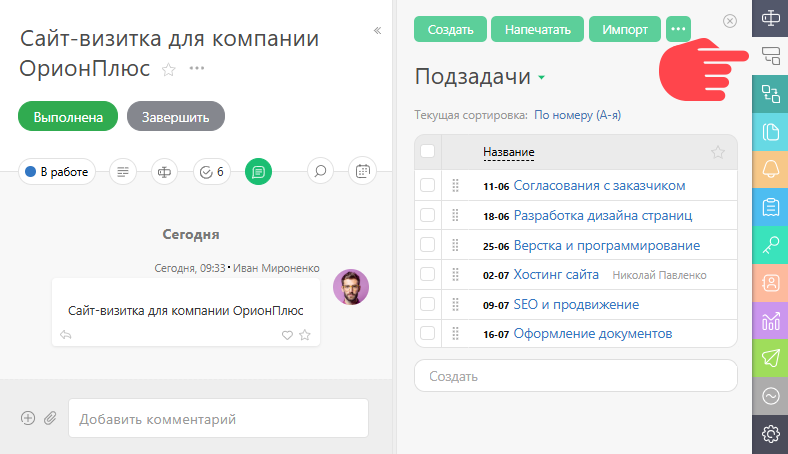Screen dimensions: 788x454
Task: Open the blue clipboard sidebar icon
Action: [x=770, y=207]
